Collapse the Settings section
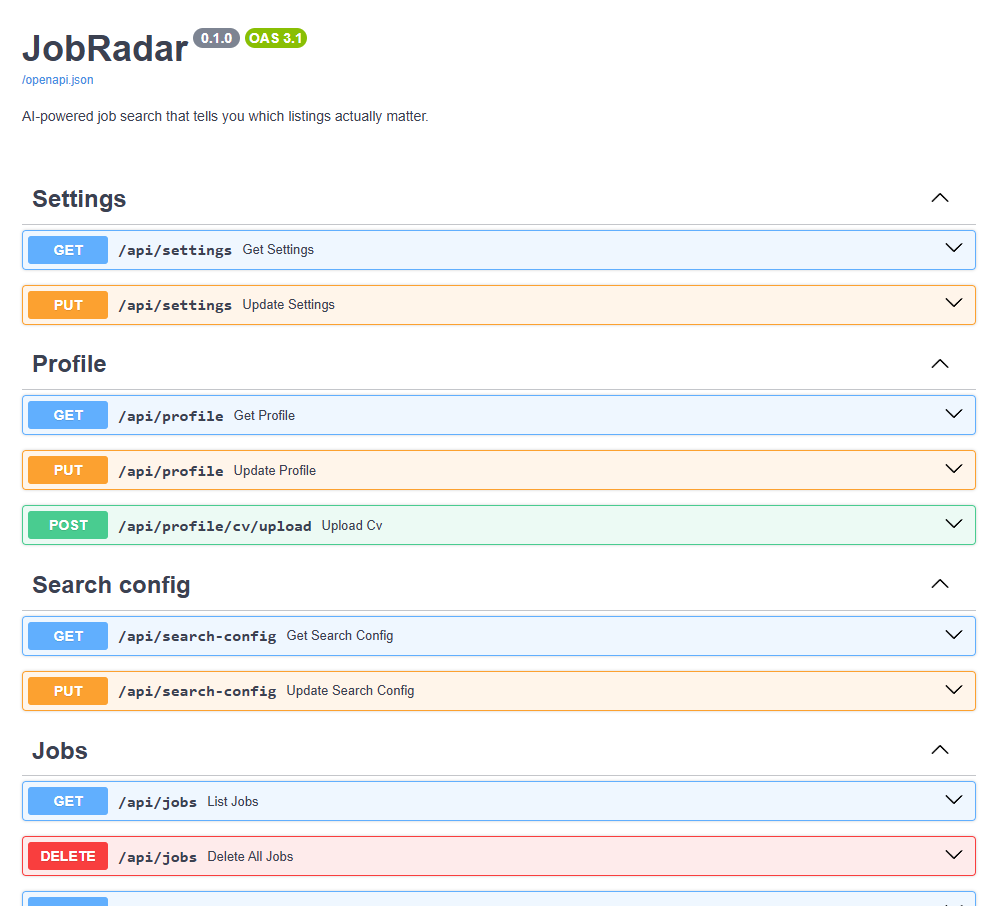 click(x=939, y=198)
